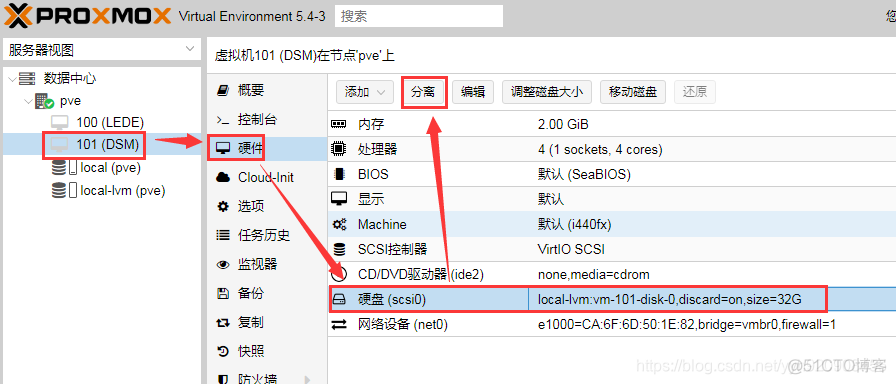Image resolution: width=896 pixels, height=384 pixels.
Task: Click the e1000=CA:6F:6D:50:1E:82 network value
Action: 687,325
